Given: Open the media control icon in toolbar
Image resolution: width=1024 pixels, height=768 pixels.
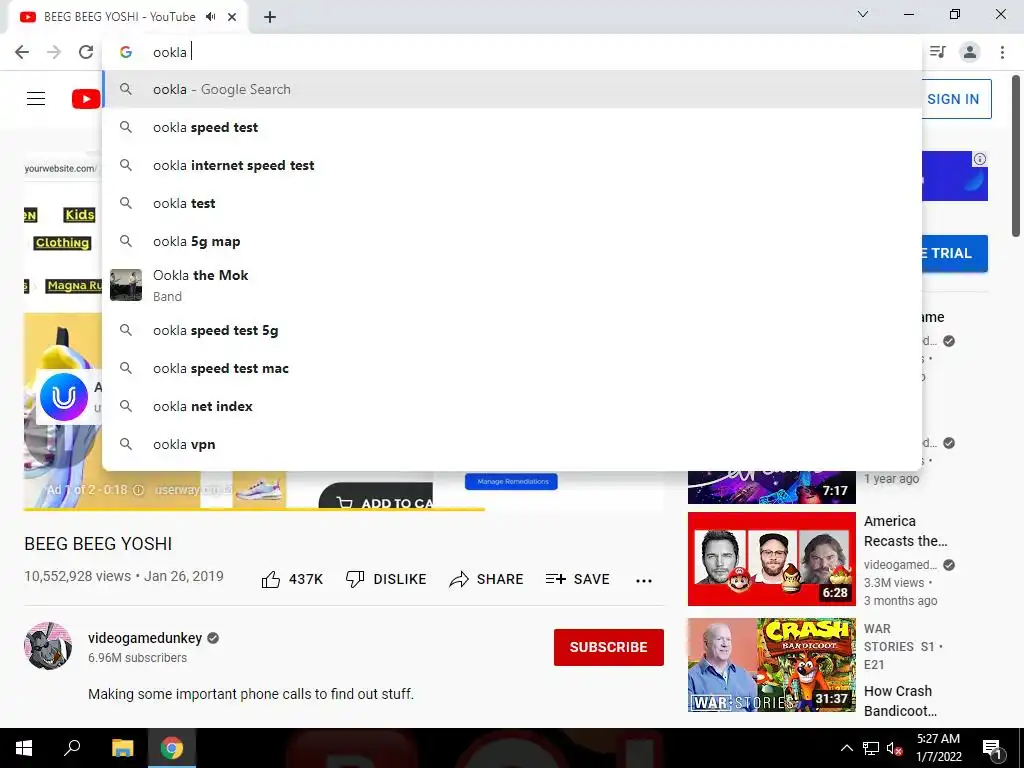Looking at the screenshot, I should (x=938, y=52).
